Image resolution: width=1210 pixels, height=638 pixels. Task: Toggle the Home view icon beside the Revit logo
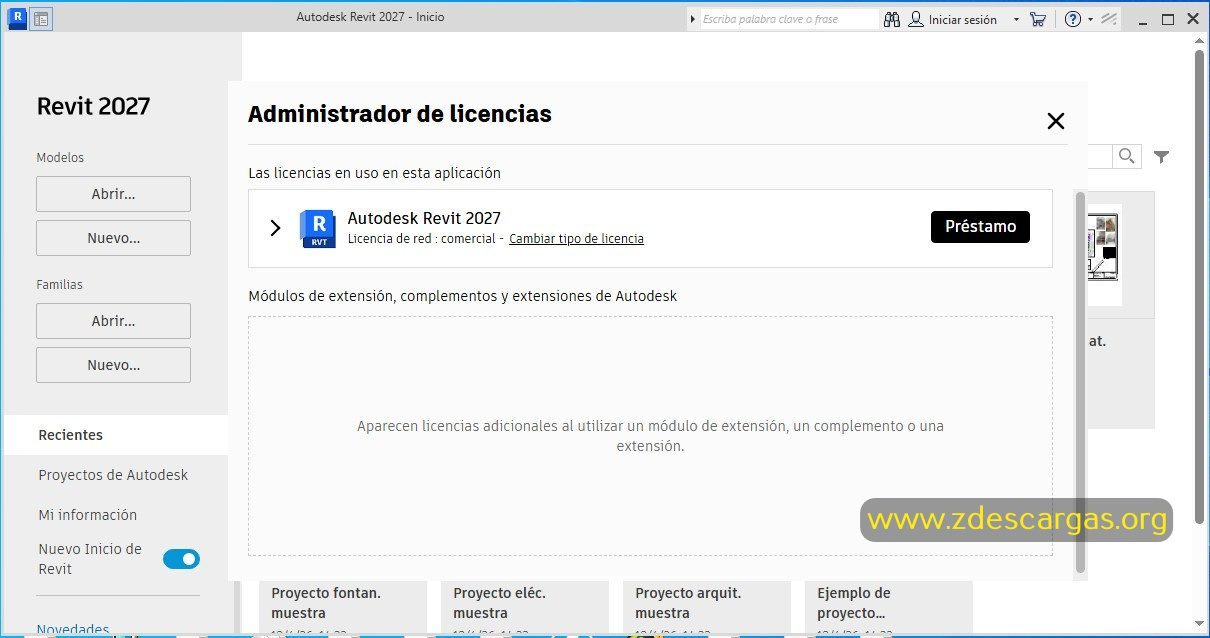41,18
